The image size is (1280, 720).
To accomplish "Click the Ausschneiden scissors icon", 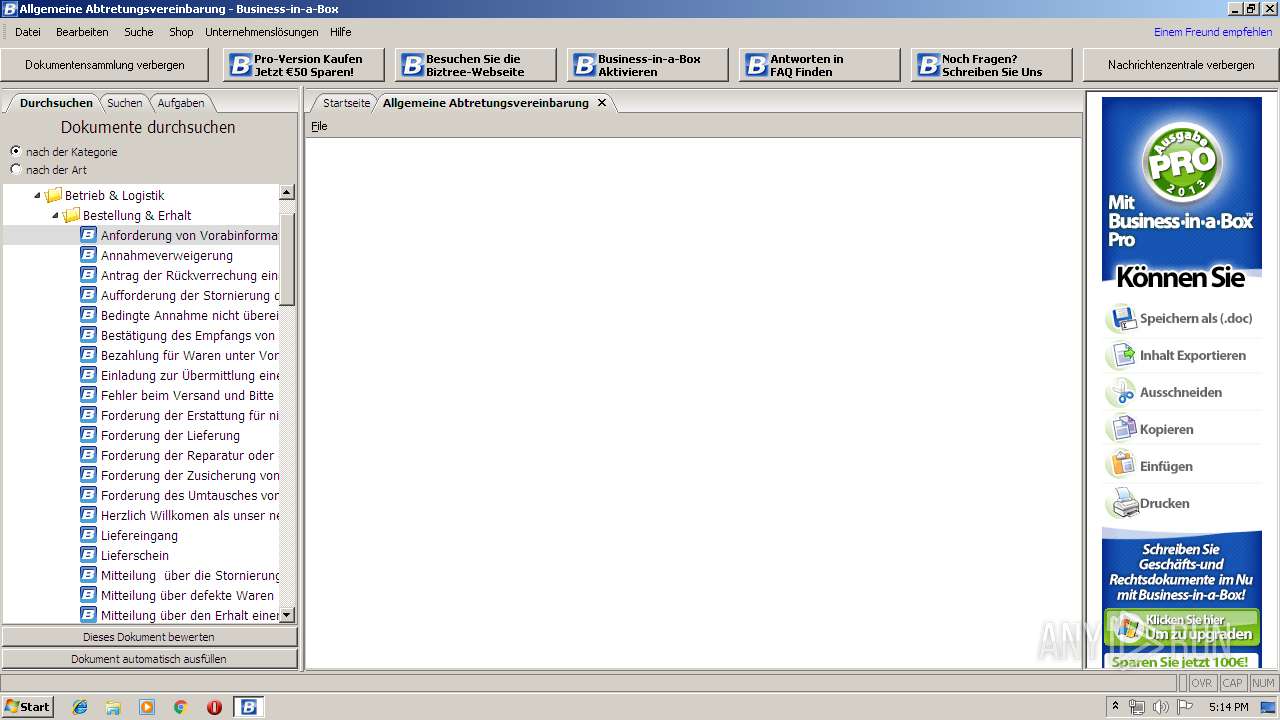I will click(x=1122, y=393).
